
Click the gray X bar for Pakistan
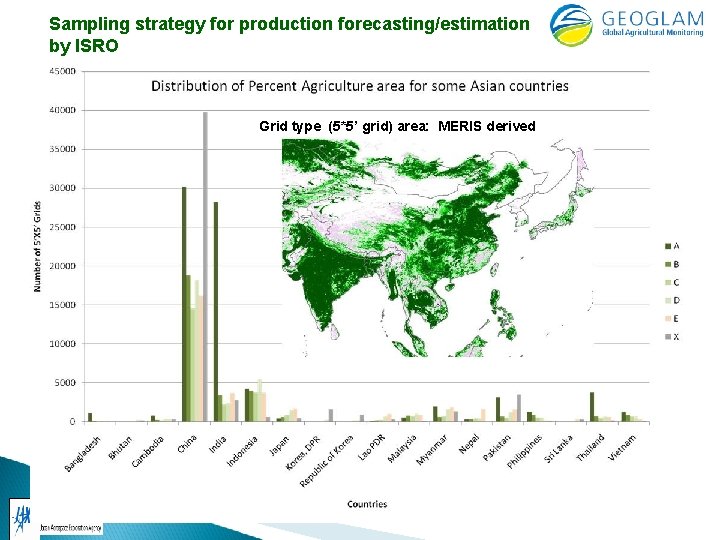click(519, 408)
